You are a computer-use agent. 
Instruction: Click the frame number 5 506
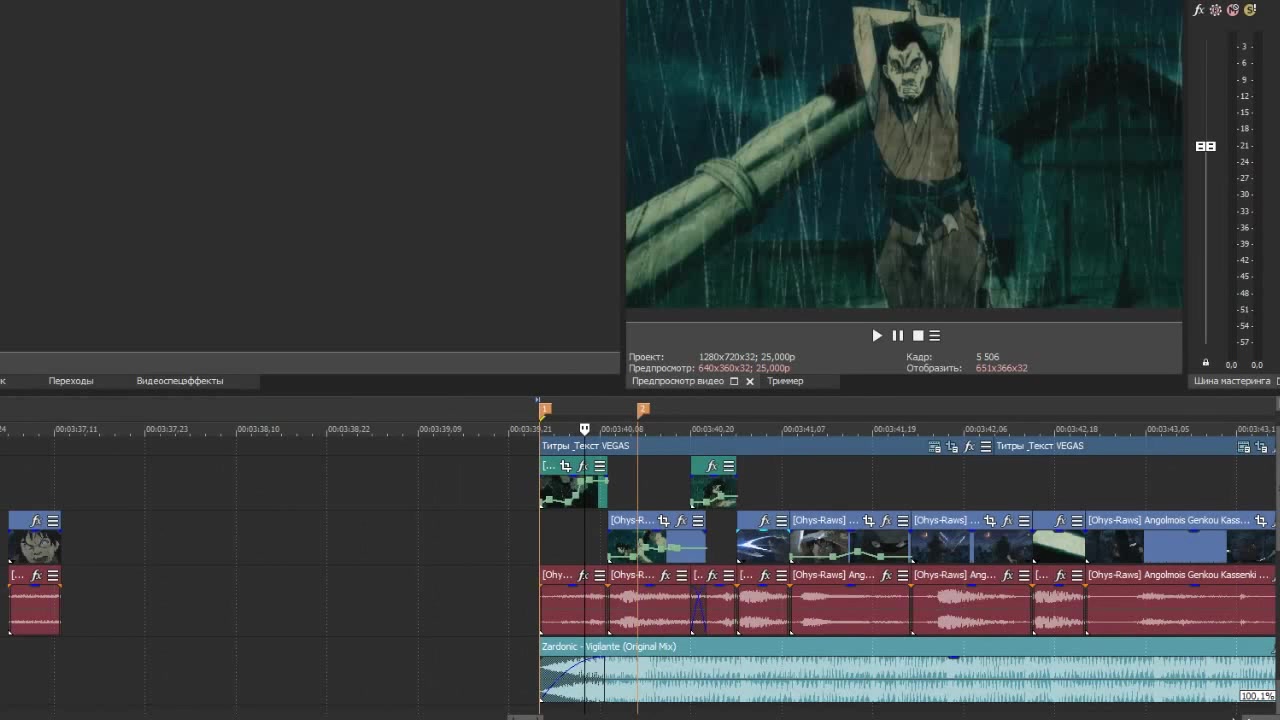(x=987, y=357)
